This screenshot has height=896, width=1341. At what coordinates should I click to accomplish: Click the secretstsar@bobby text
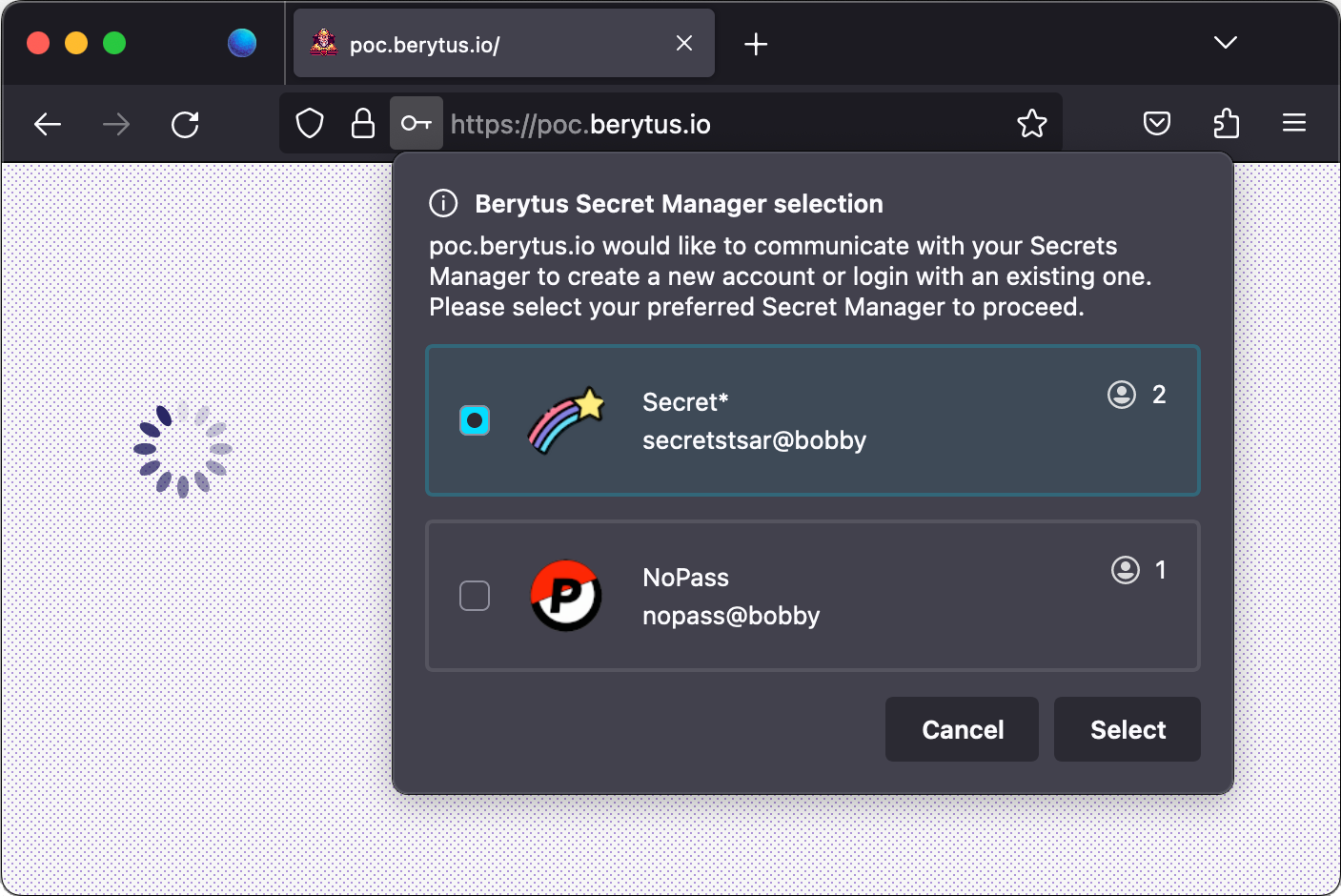(754, 440)
